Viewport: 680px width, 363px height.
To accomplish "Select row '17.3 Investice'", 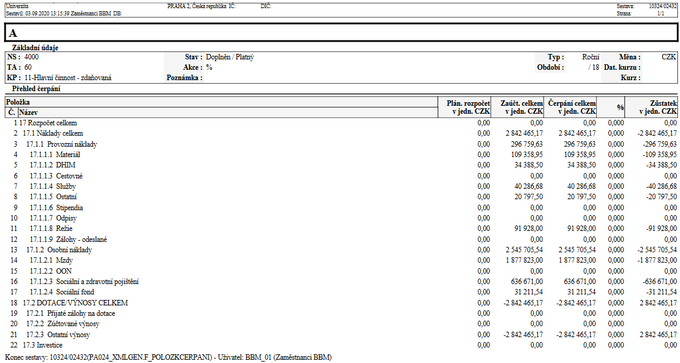I will pyautogui.click(x=341, y=345).
